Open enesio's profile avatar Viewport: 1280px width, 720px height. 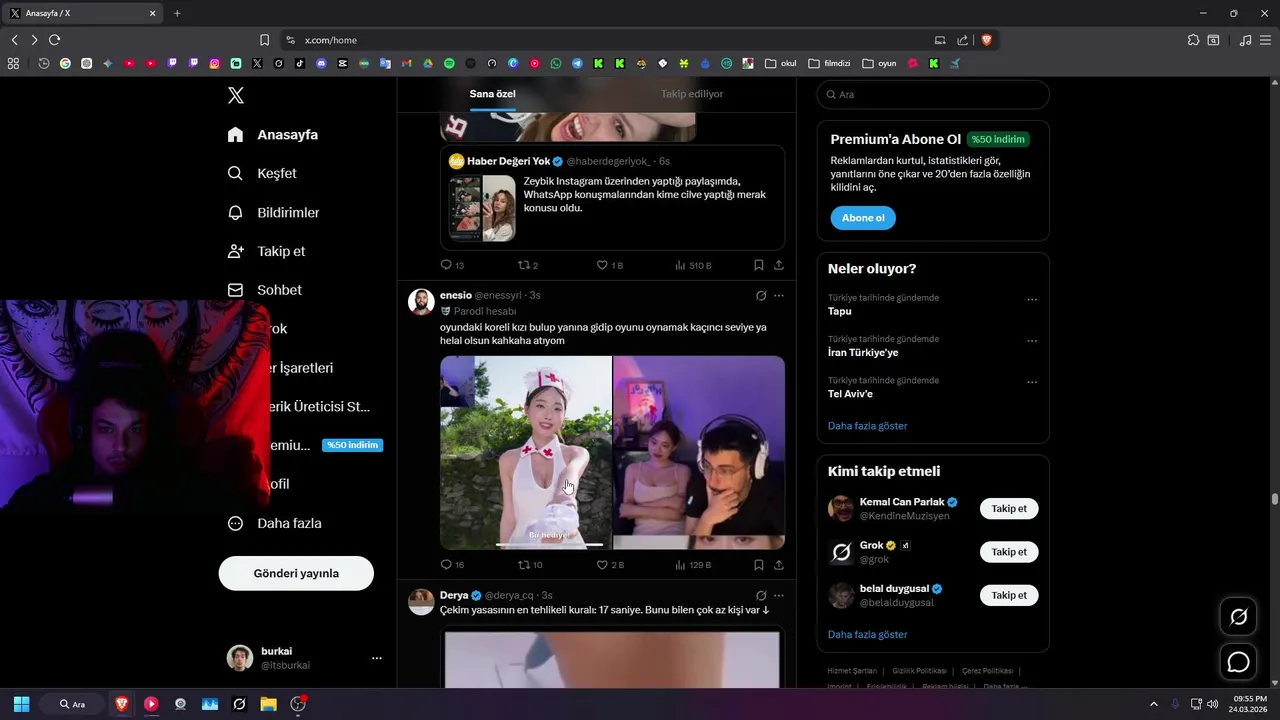421,302
